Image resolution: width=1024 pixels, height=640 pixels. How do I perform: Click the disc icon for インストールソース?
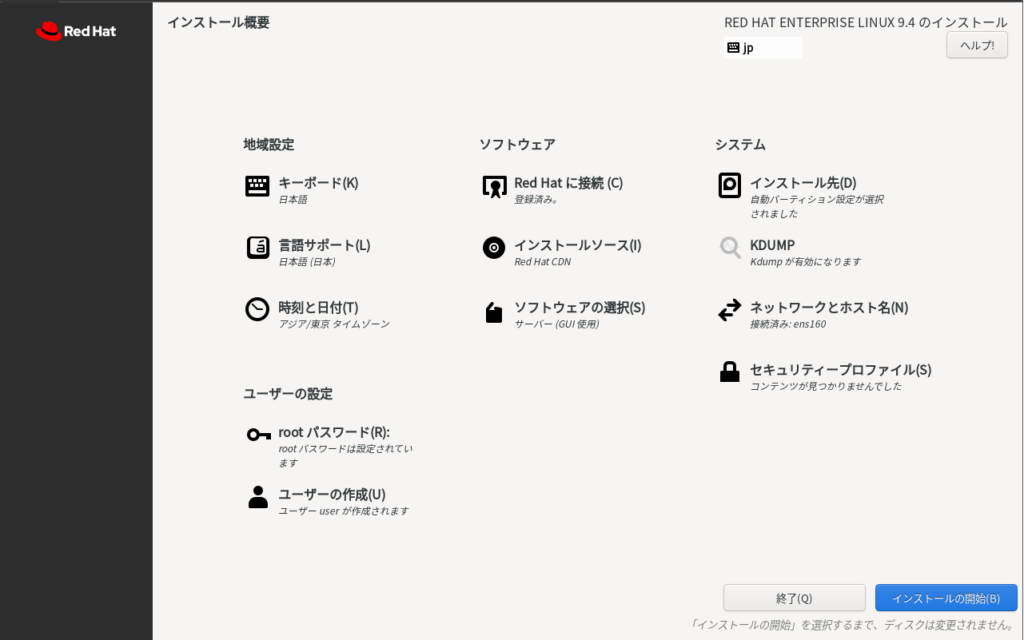coord(494,248)
